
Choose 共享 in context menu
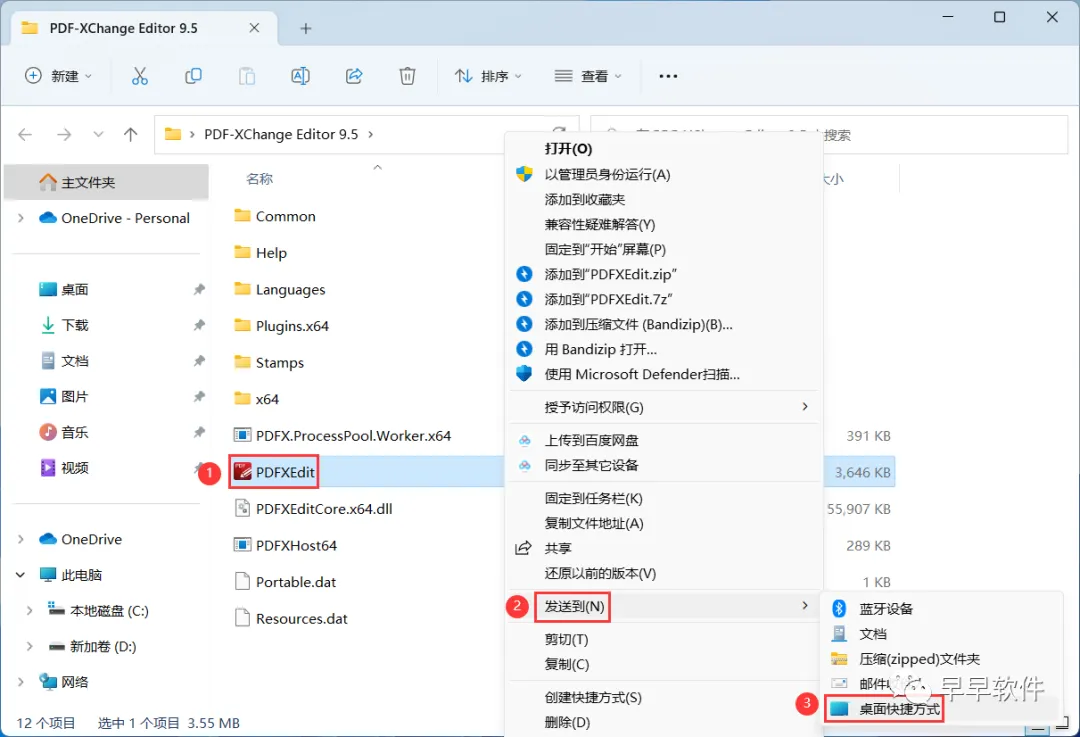558,548
